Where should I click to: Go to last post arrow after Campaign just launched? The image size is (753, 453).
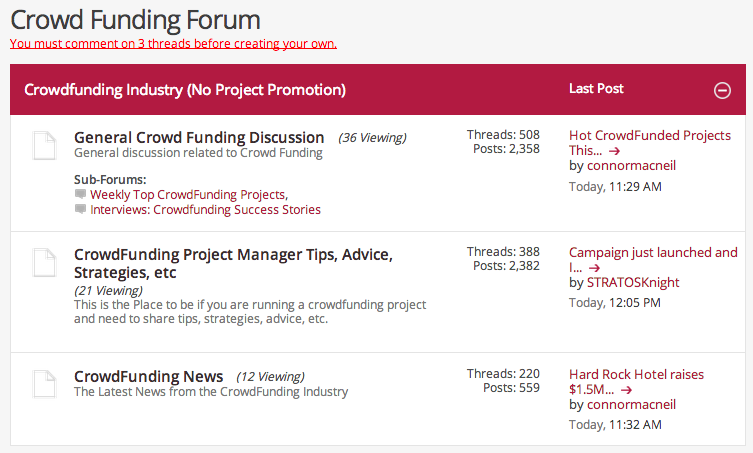coord(594,268)
